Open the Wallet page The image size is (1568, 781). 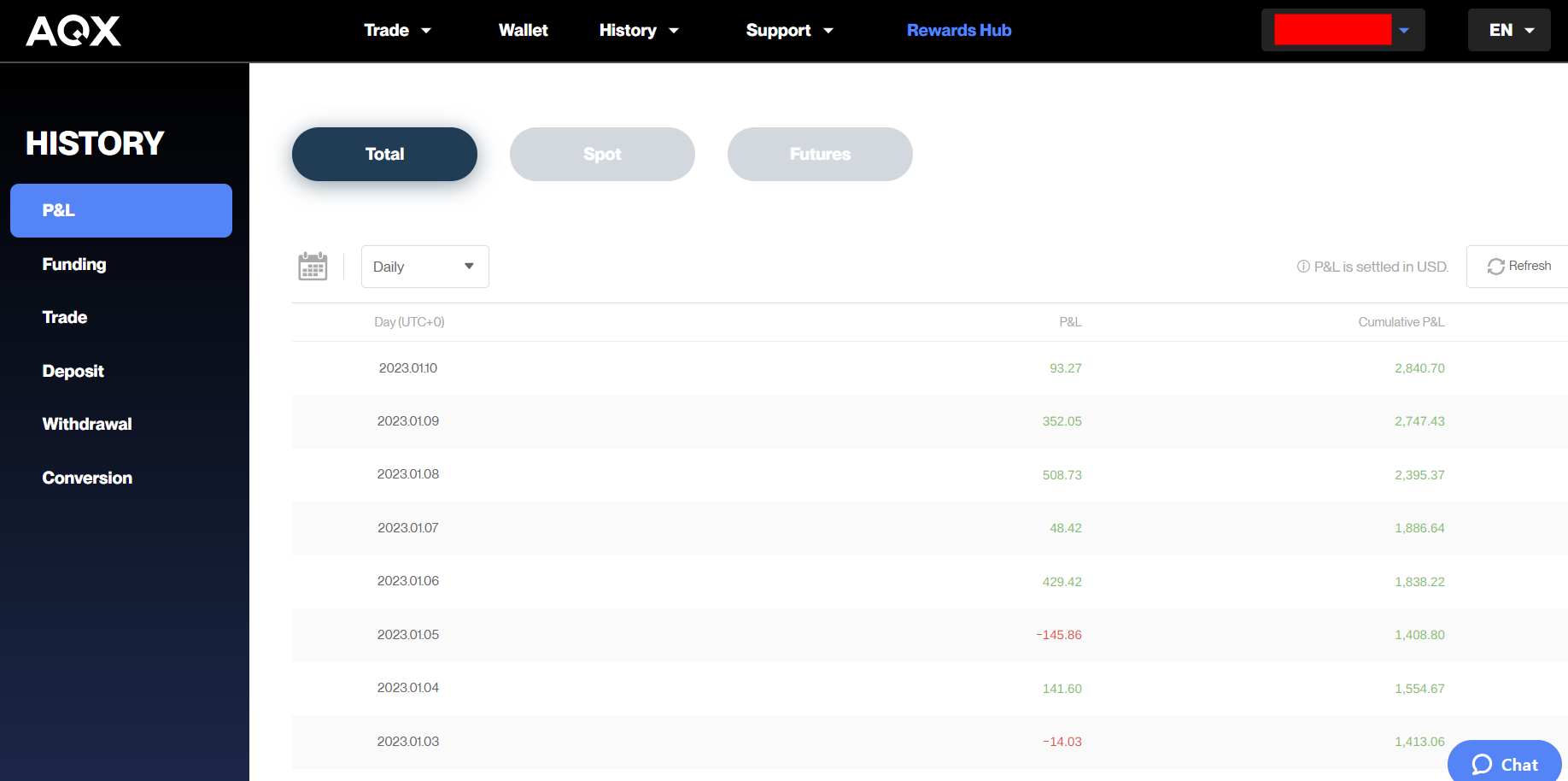pos(523,30)
